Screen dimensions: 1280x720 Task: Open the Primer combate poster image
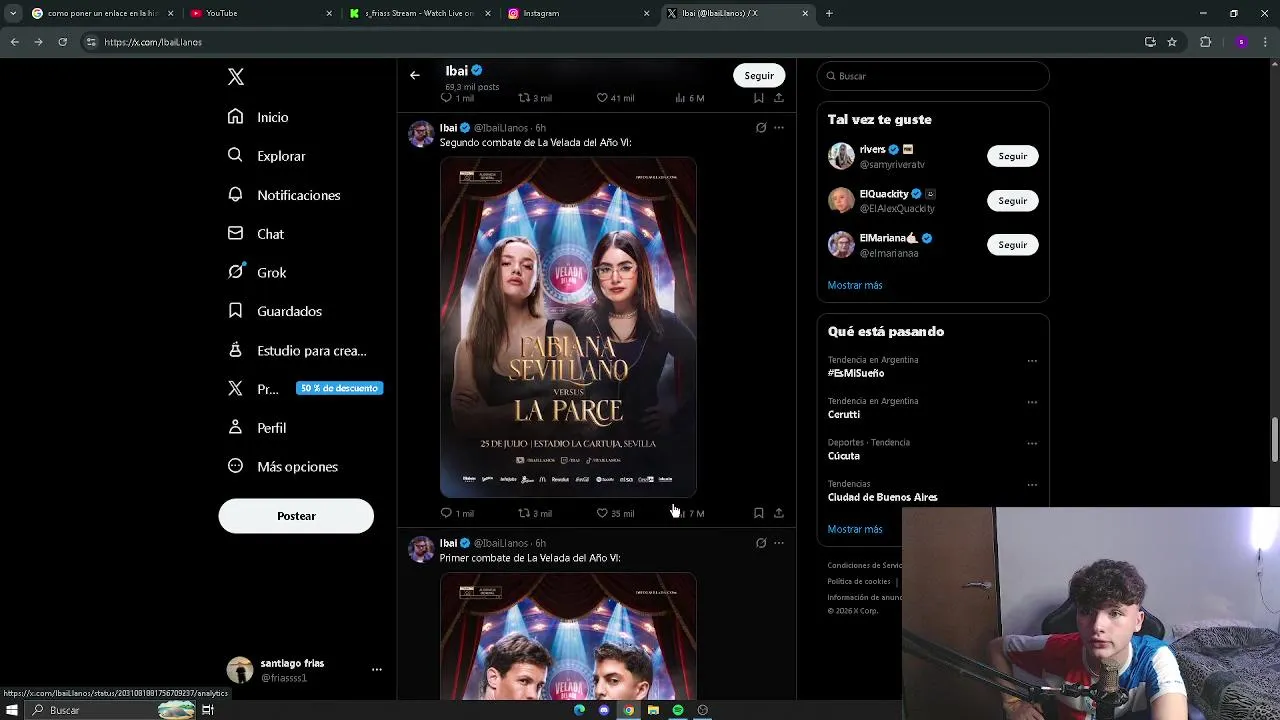(x=568, y=636)
